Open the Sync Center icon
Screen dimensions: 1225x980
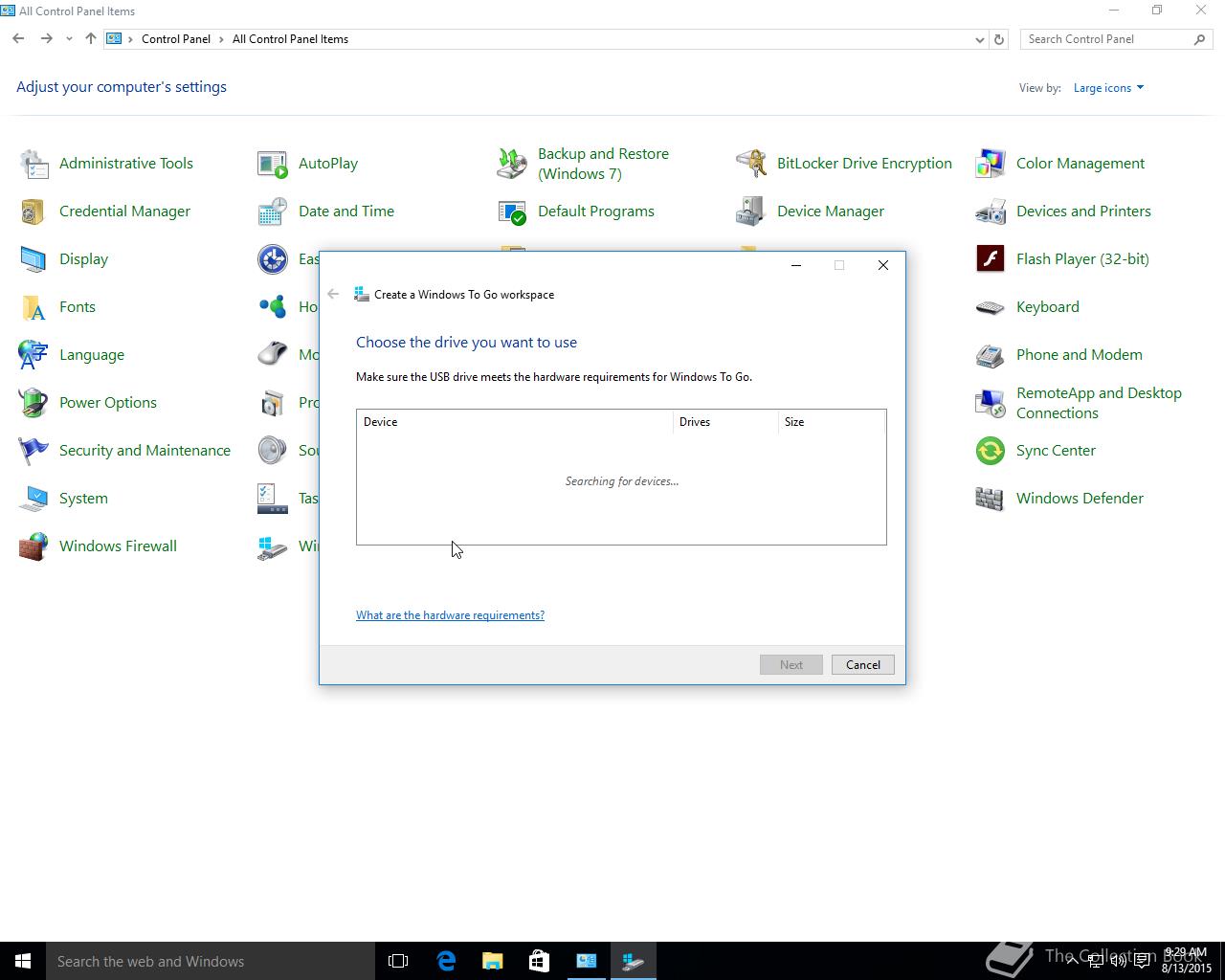pyautogui.click(x=991, y=451)
